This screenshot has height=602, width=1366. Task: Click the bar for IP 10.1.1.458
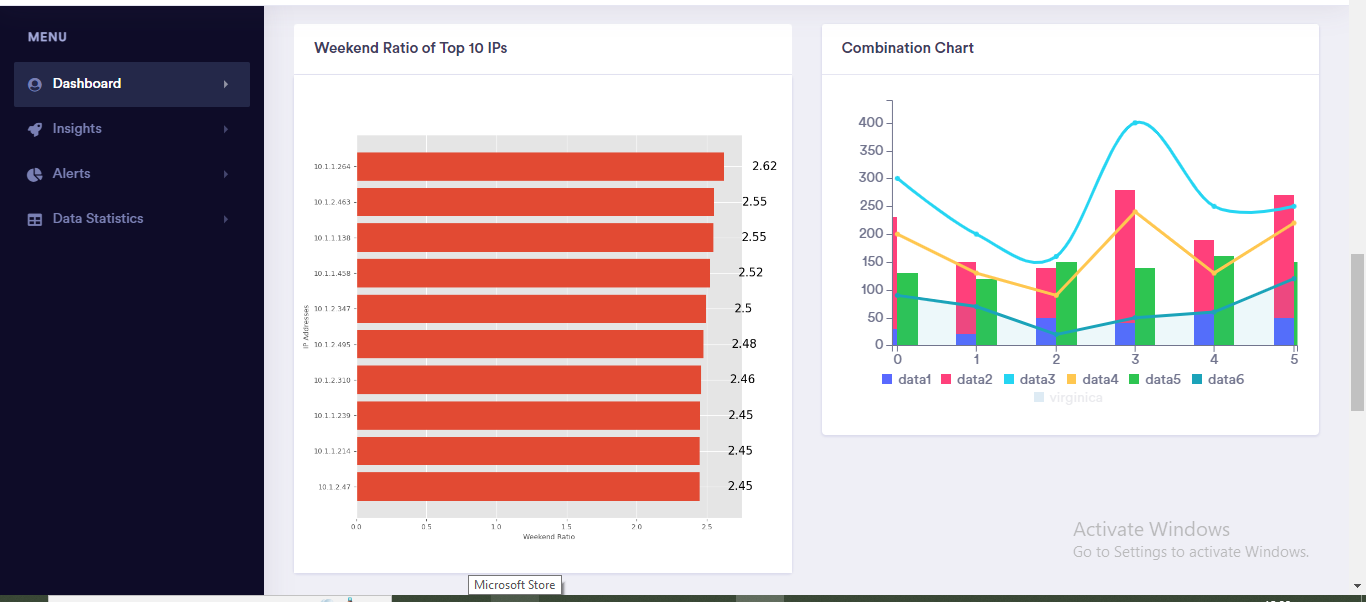533,273
